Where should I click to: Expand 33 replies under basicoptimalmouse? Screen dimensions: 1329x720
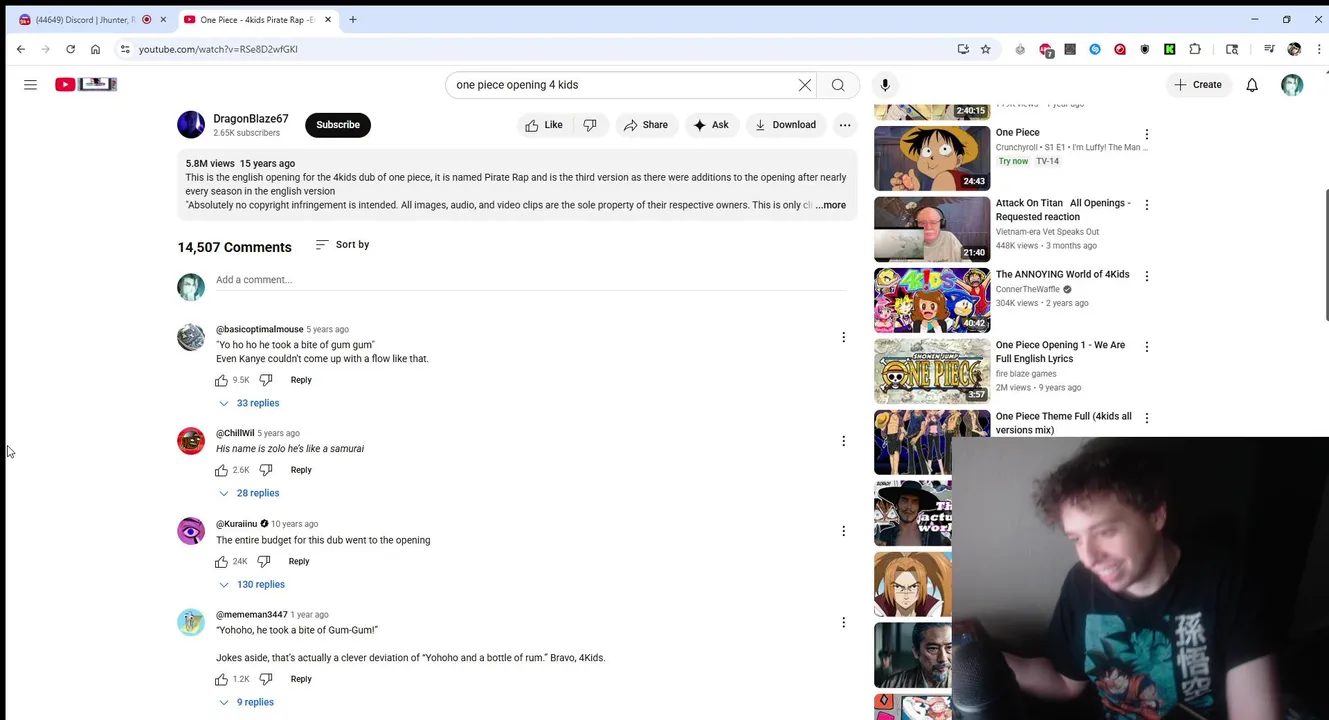tap(249, 403)
